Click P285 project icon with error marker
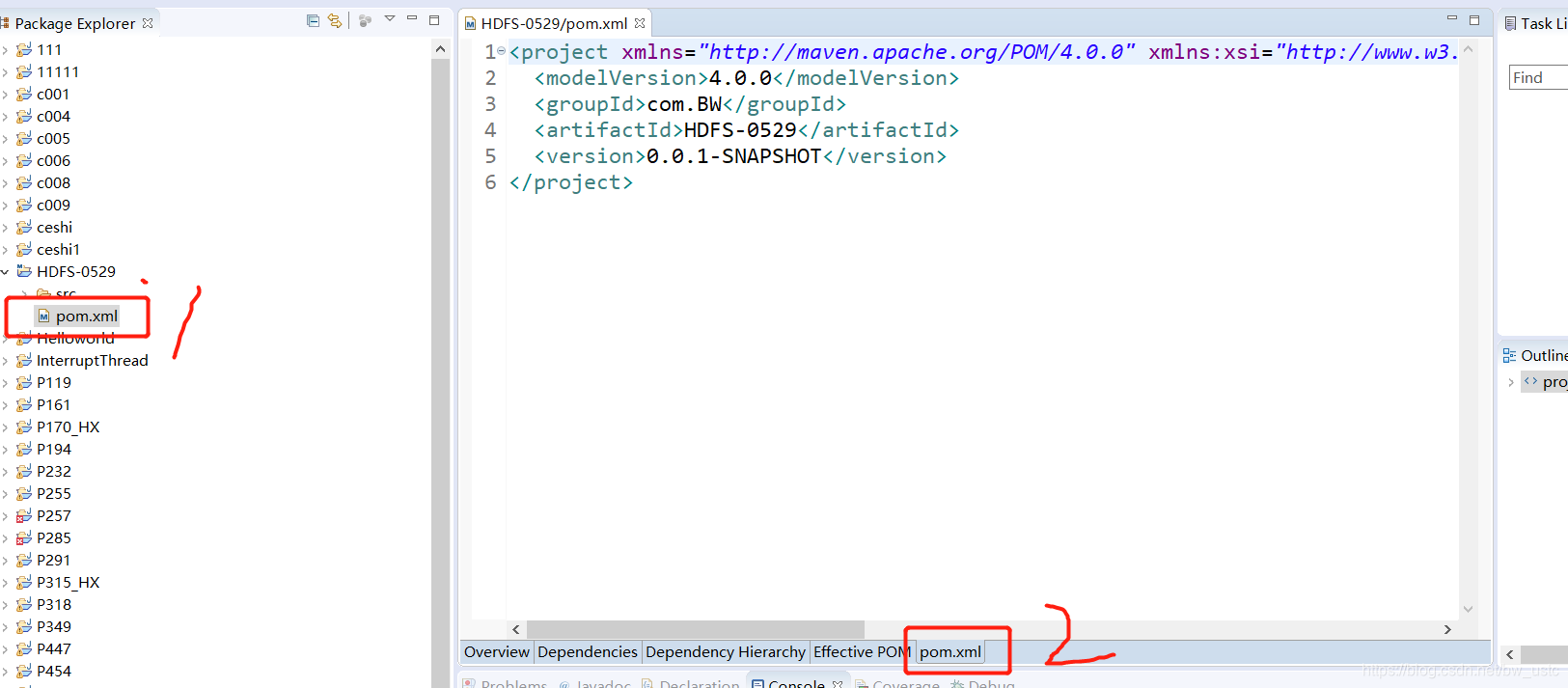The image size is (1568, 688). tap(24, 537)
